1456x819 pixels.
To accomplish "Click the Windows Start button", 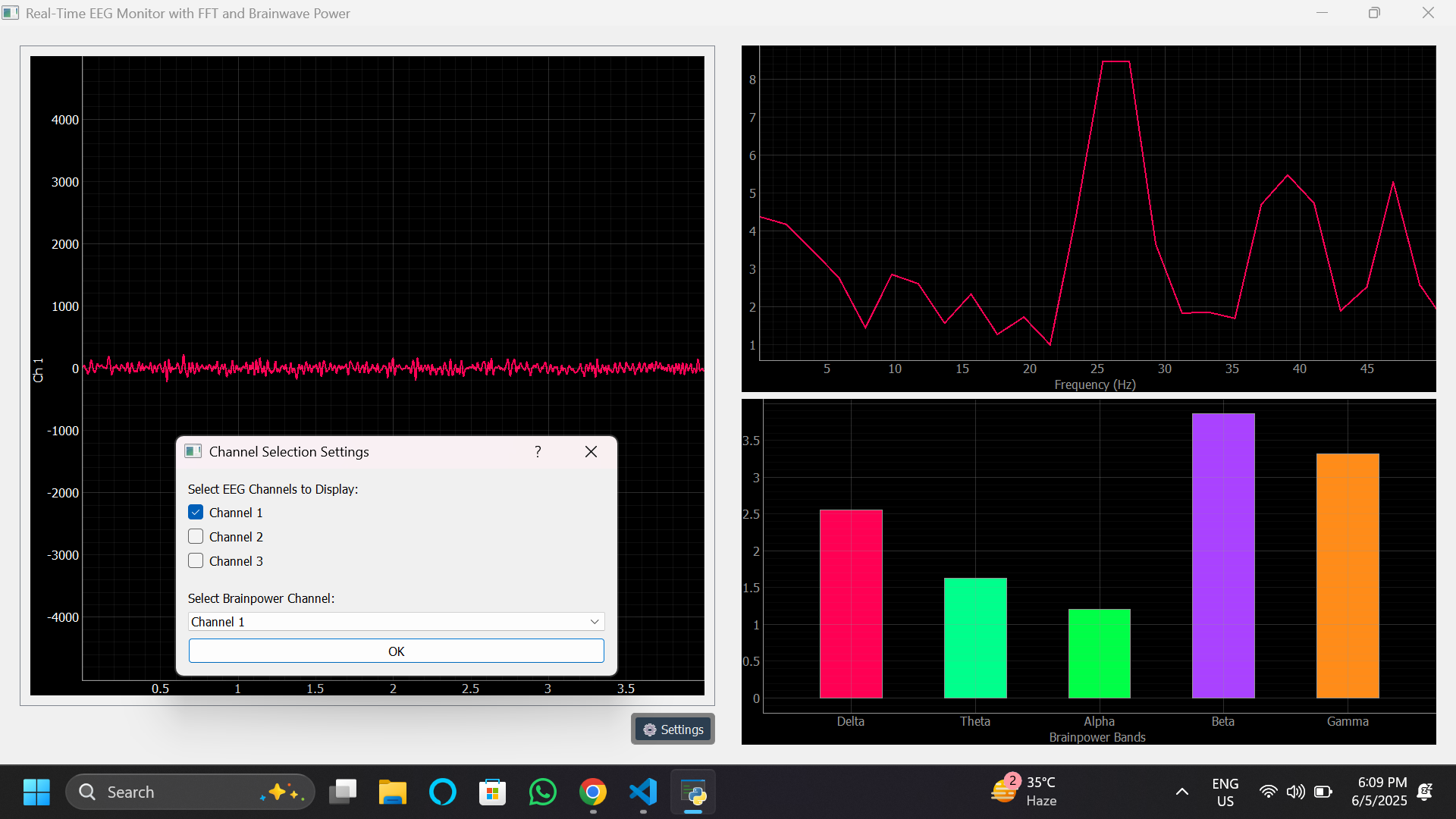I will click(x=36, y=792).
